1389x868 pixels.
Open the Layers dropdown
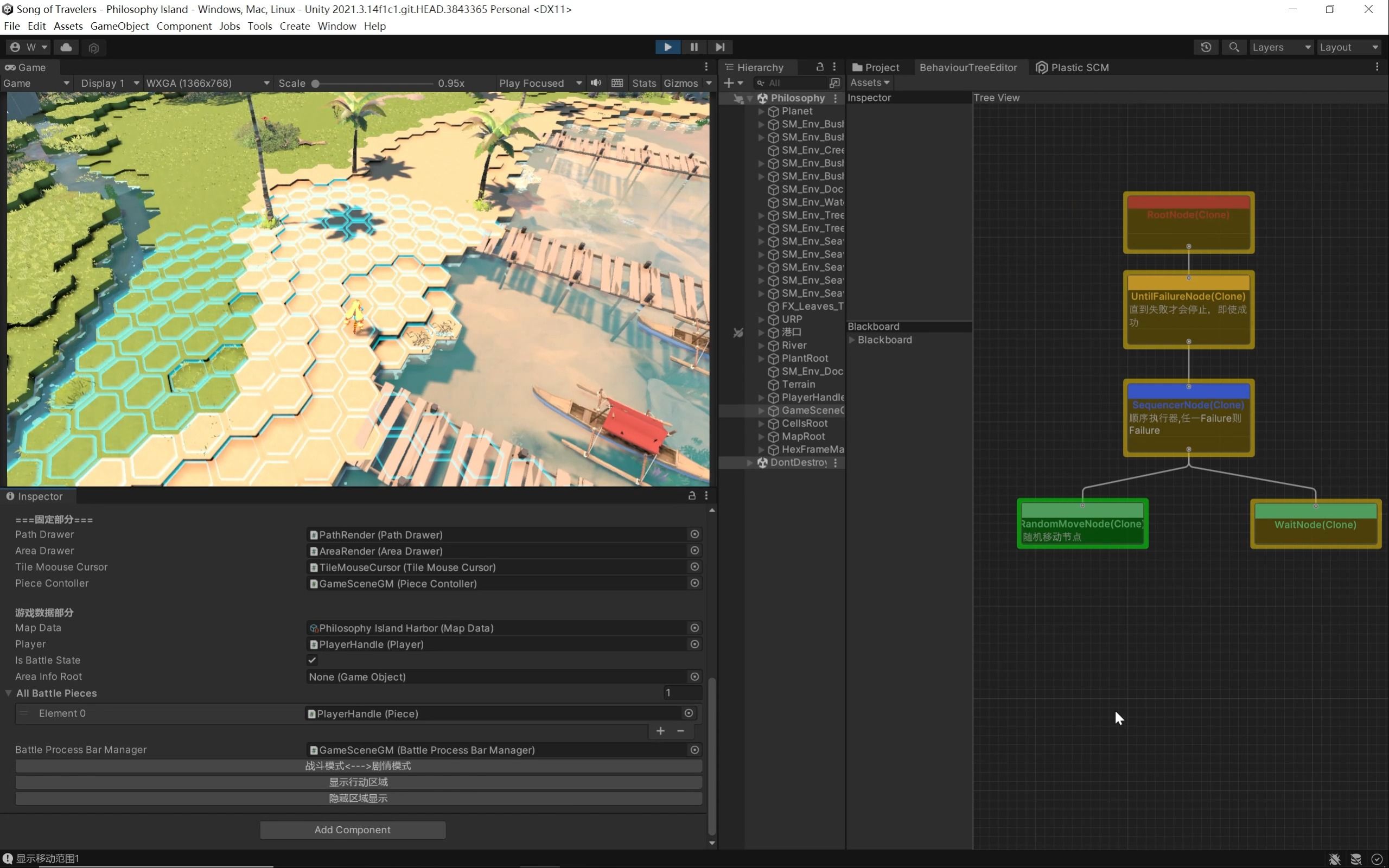pos(1280,47)
